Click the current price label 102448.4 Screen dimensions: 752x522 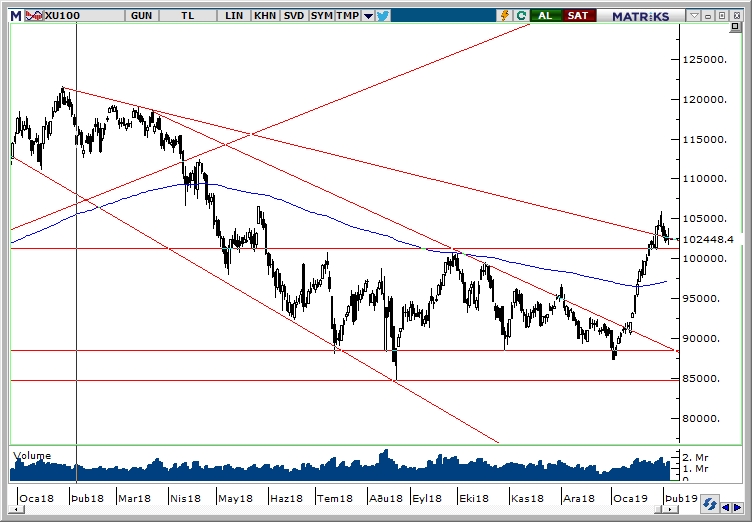coord(708,239)
